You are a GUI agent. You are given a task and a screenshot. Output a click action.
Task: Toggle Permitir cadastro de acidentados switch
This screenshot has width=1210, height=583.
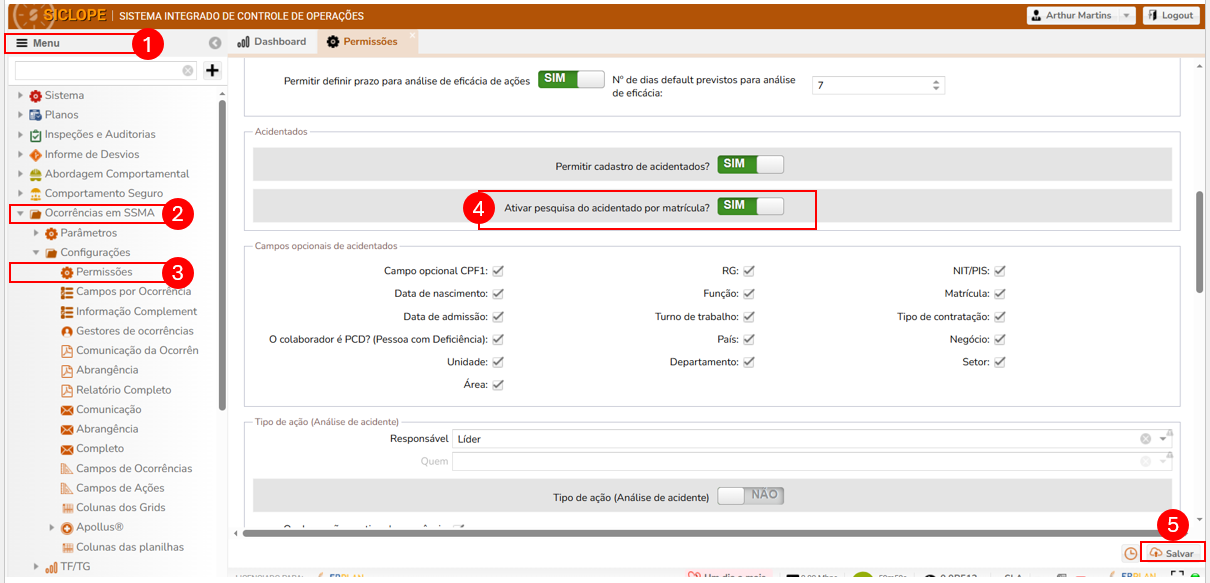tap(750, 164)
